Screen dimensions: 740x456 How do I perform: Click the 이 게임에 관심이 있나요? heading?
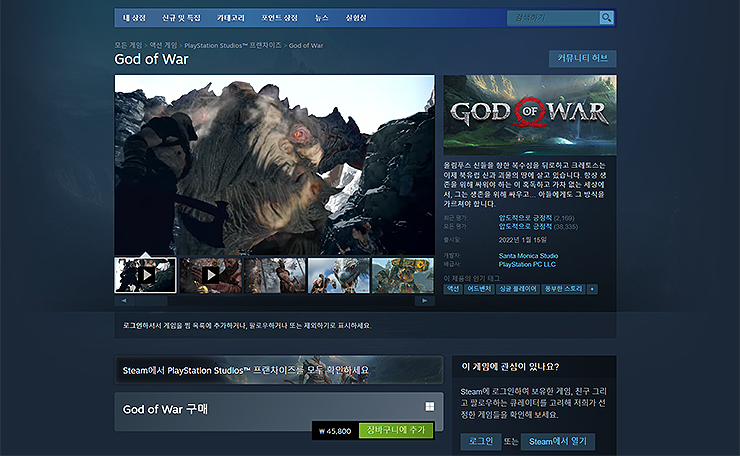[510, 367]
